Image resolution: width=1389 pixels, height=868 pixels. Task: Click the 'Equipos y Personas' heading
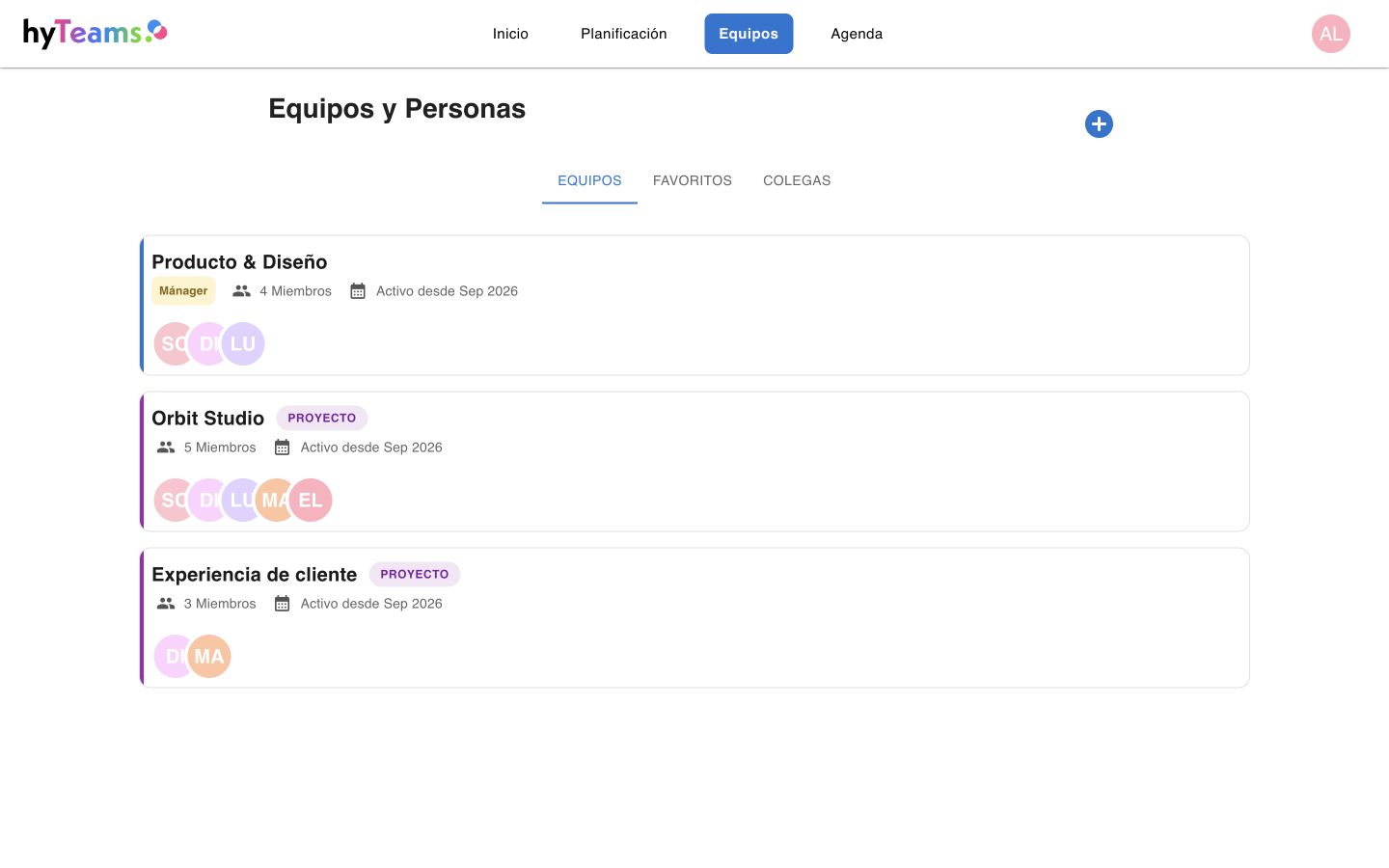396,108
